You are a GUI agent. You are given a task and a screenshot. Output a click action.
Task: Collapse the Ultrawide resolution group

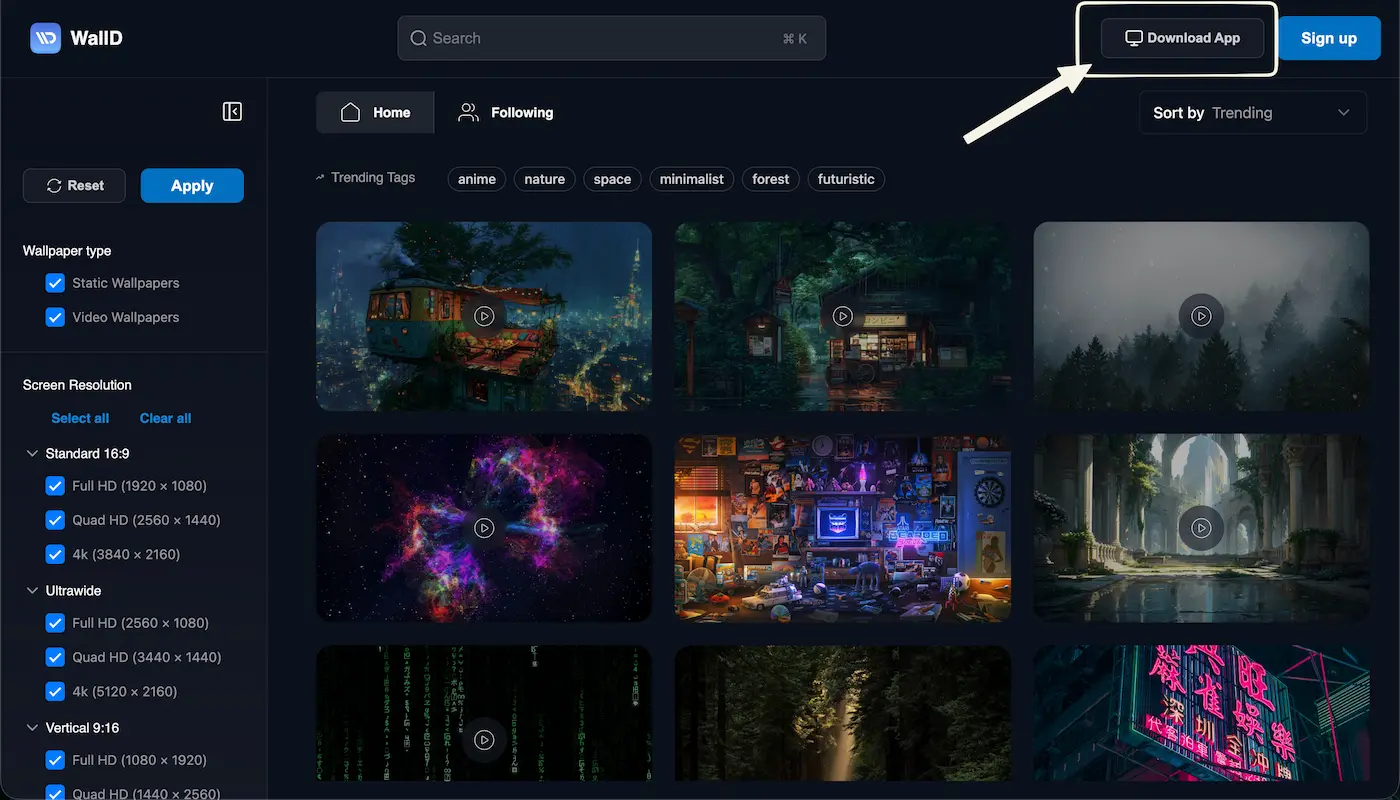click(x=31, y=591)
